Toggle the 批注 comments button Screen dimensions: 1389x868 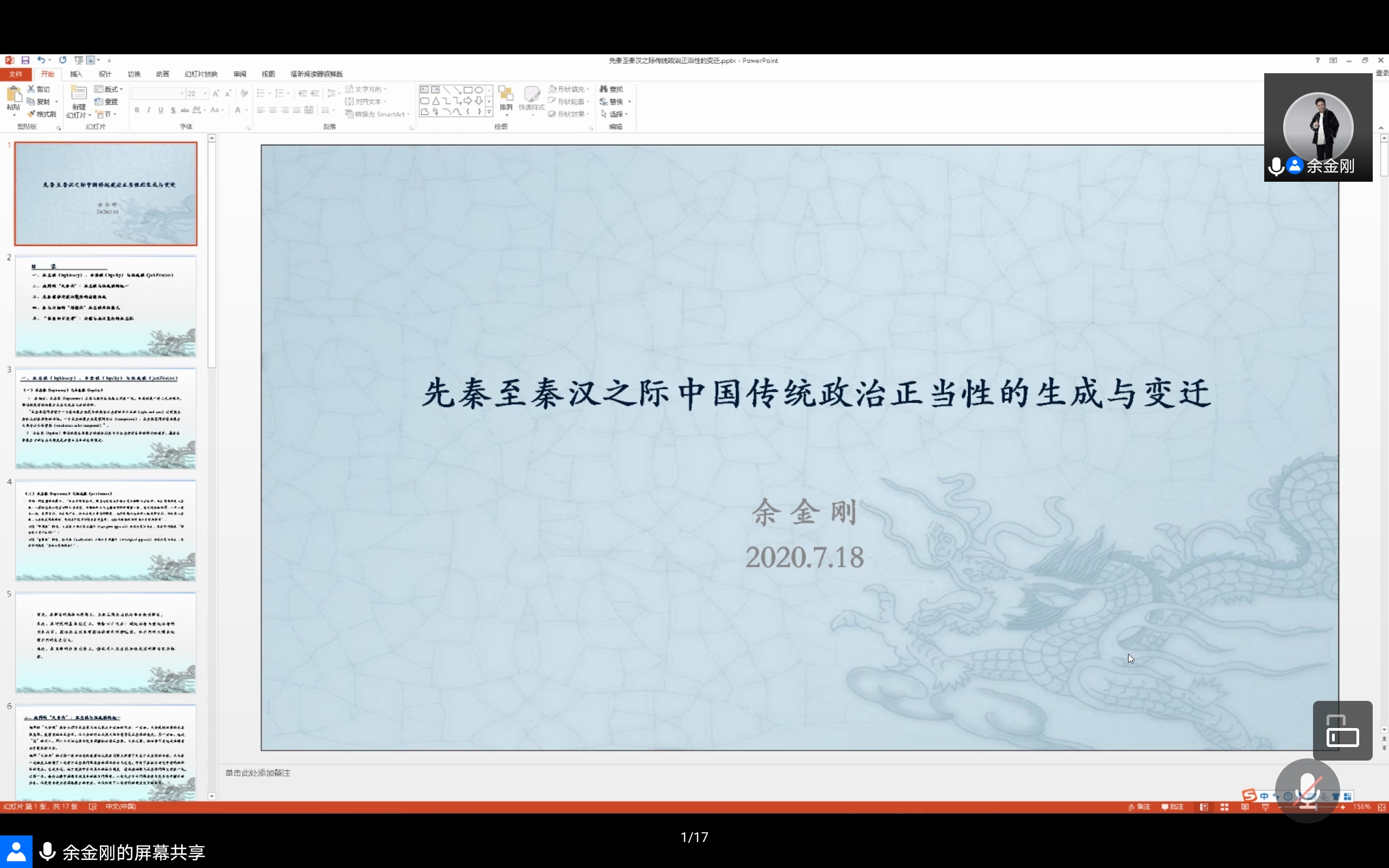coord(1173,807)
